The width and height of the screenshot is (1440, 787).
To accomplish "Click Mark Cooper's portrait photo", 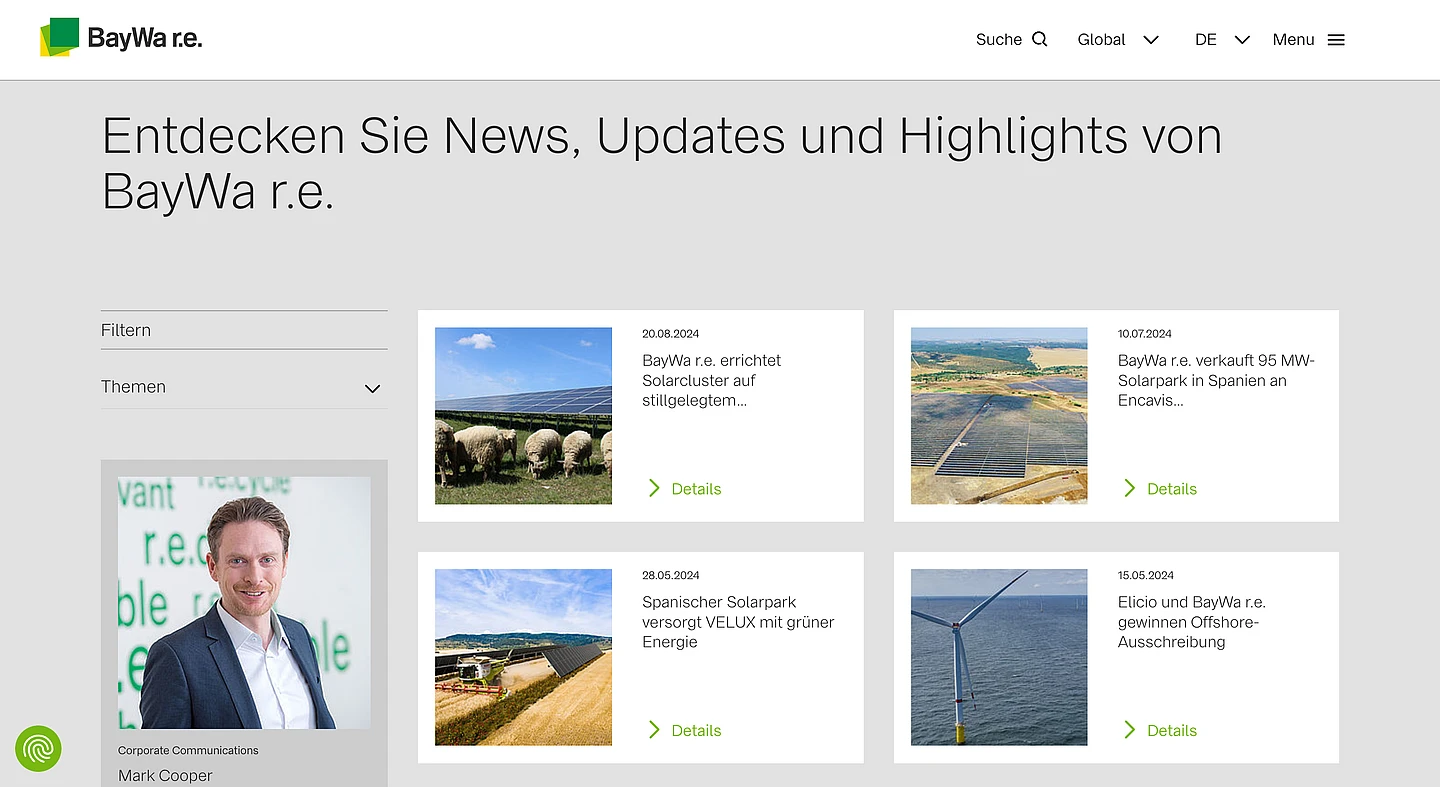I will click(x=244, y=602).
